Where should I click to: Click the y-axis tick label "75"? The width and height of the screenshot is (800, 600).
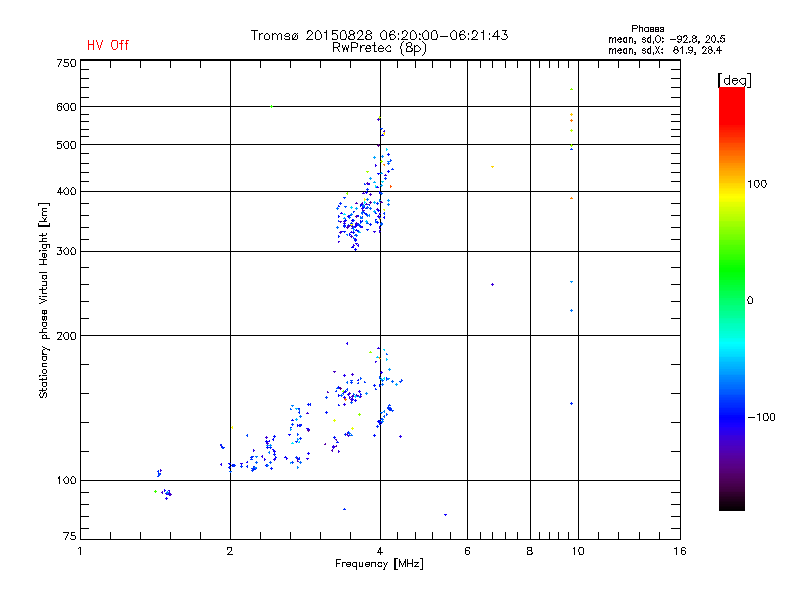click(70, 536)
